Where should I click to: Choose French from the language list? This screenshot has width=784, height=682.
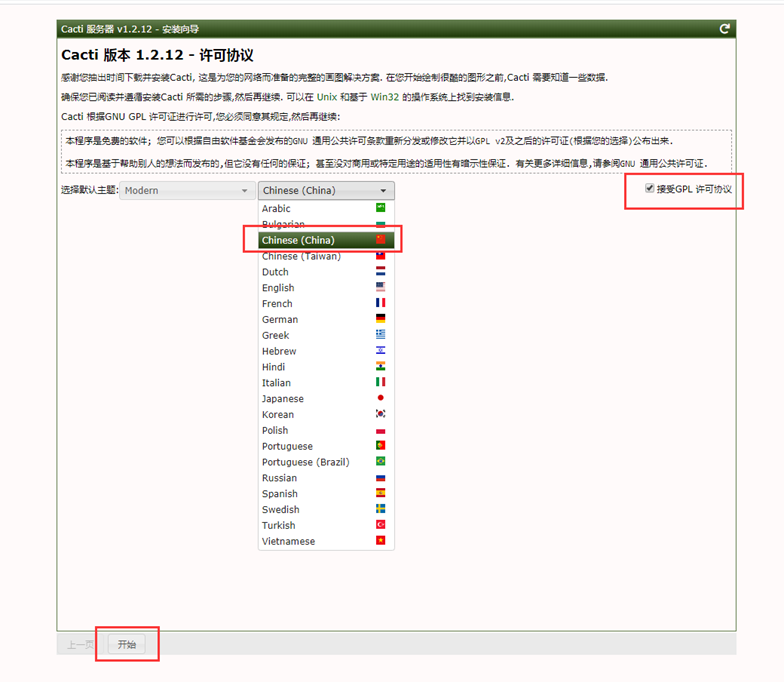pyautogui.click(x=326, y=304)
